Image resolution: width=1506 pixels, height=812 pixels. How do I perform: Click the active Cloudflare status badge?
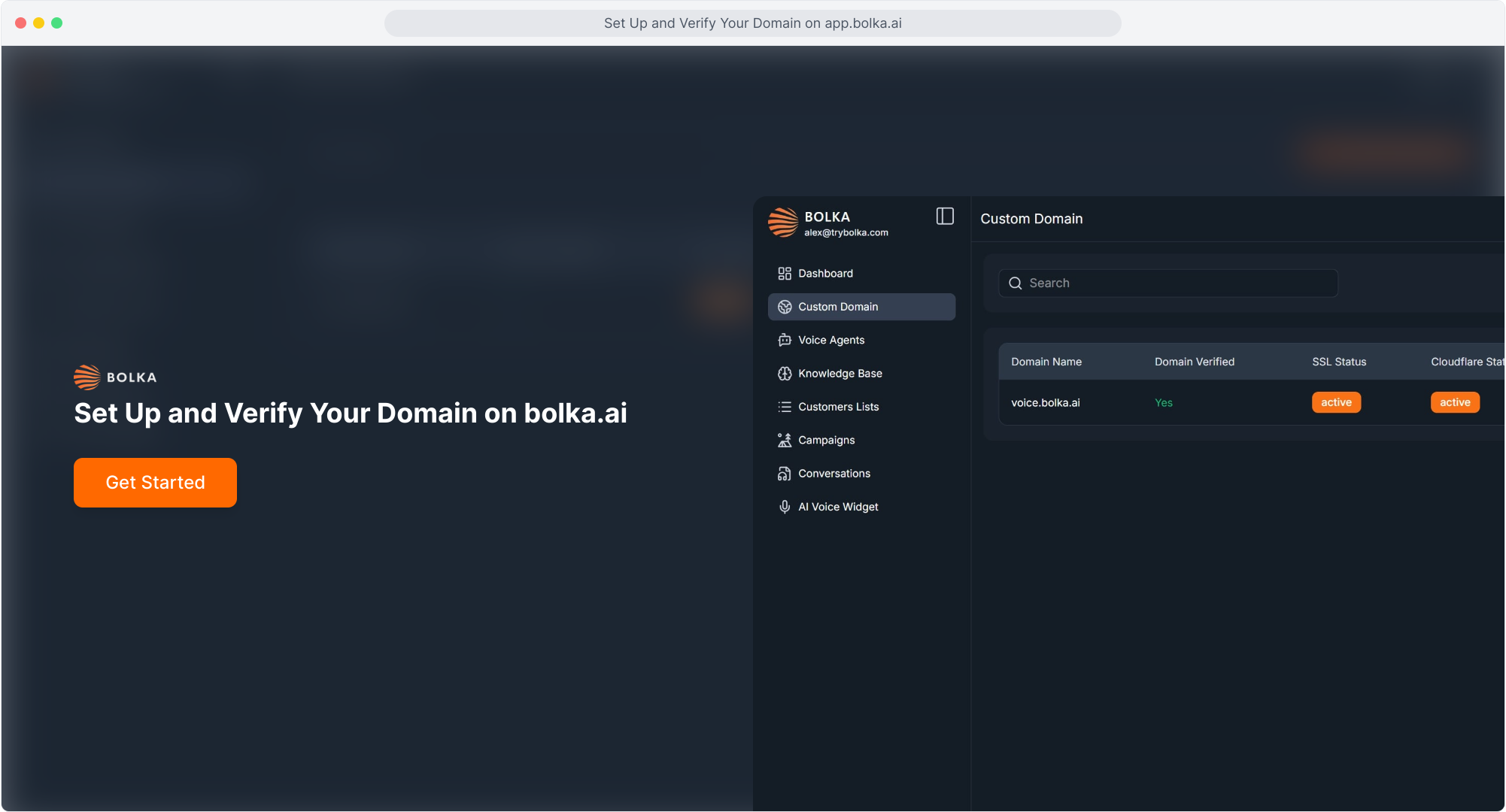(1455, 402)
